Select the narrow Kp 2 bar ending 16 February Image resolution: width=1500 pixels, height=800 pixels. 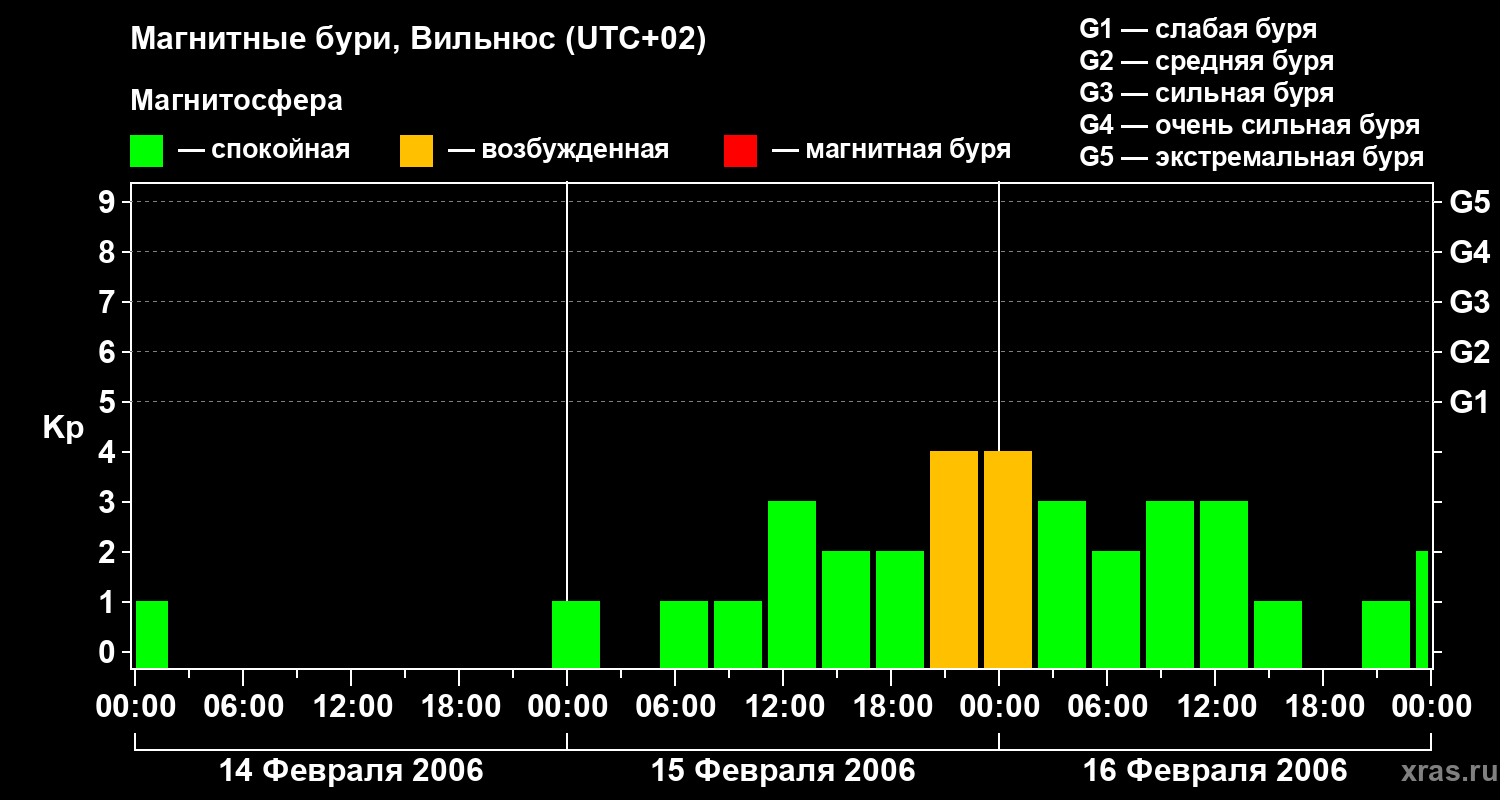pos(1422,610)
